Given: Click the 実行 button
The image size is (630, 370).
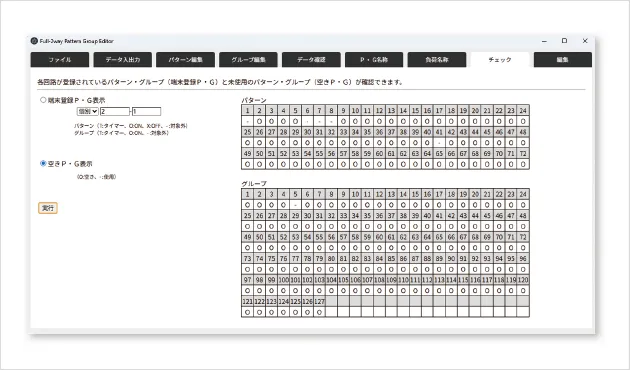Looking at the screenshot, I should coord(48,208).
